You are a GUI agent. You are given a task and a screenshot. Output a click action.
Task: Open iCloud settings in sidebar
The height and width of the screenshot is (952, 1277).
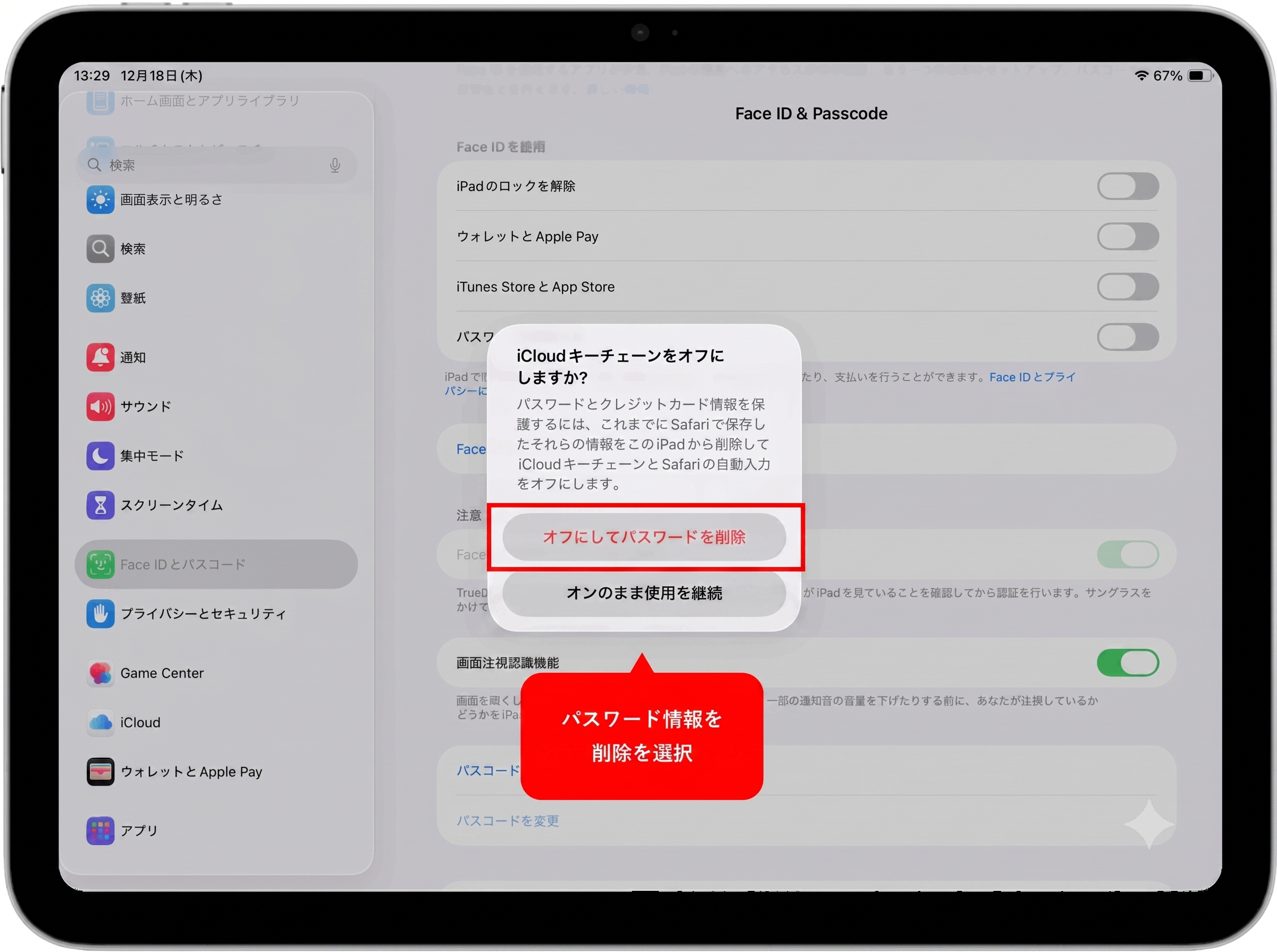coord(216,722)
